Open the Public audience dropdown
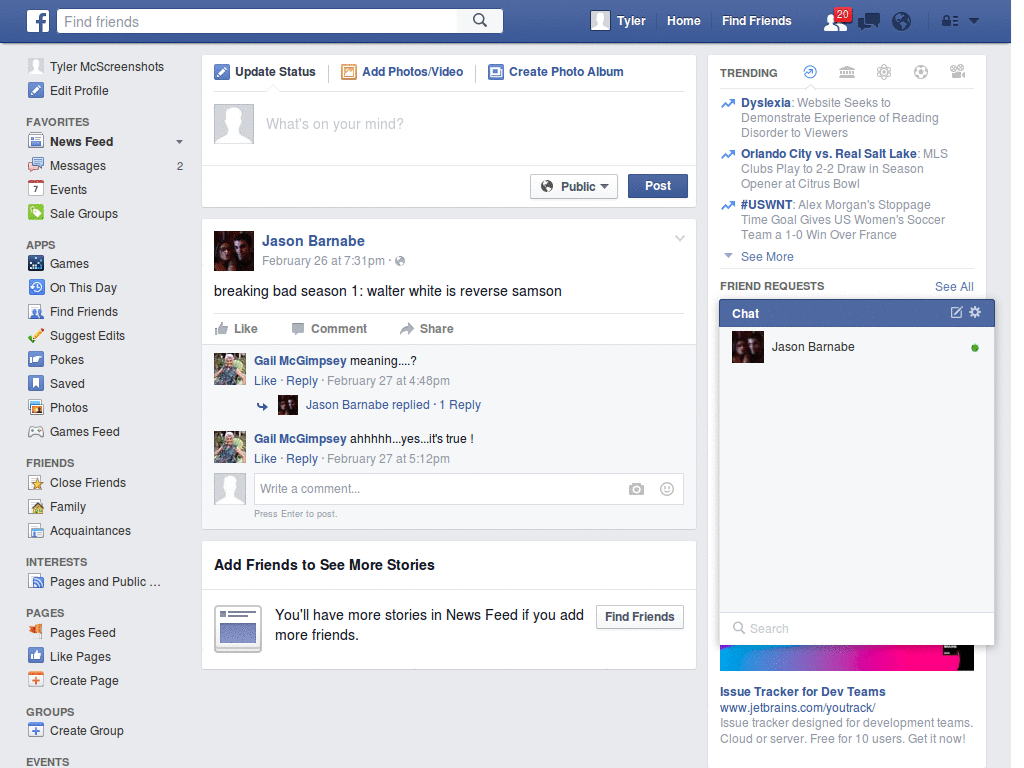1024x768 pixels. [x=574, y=187]
